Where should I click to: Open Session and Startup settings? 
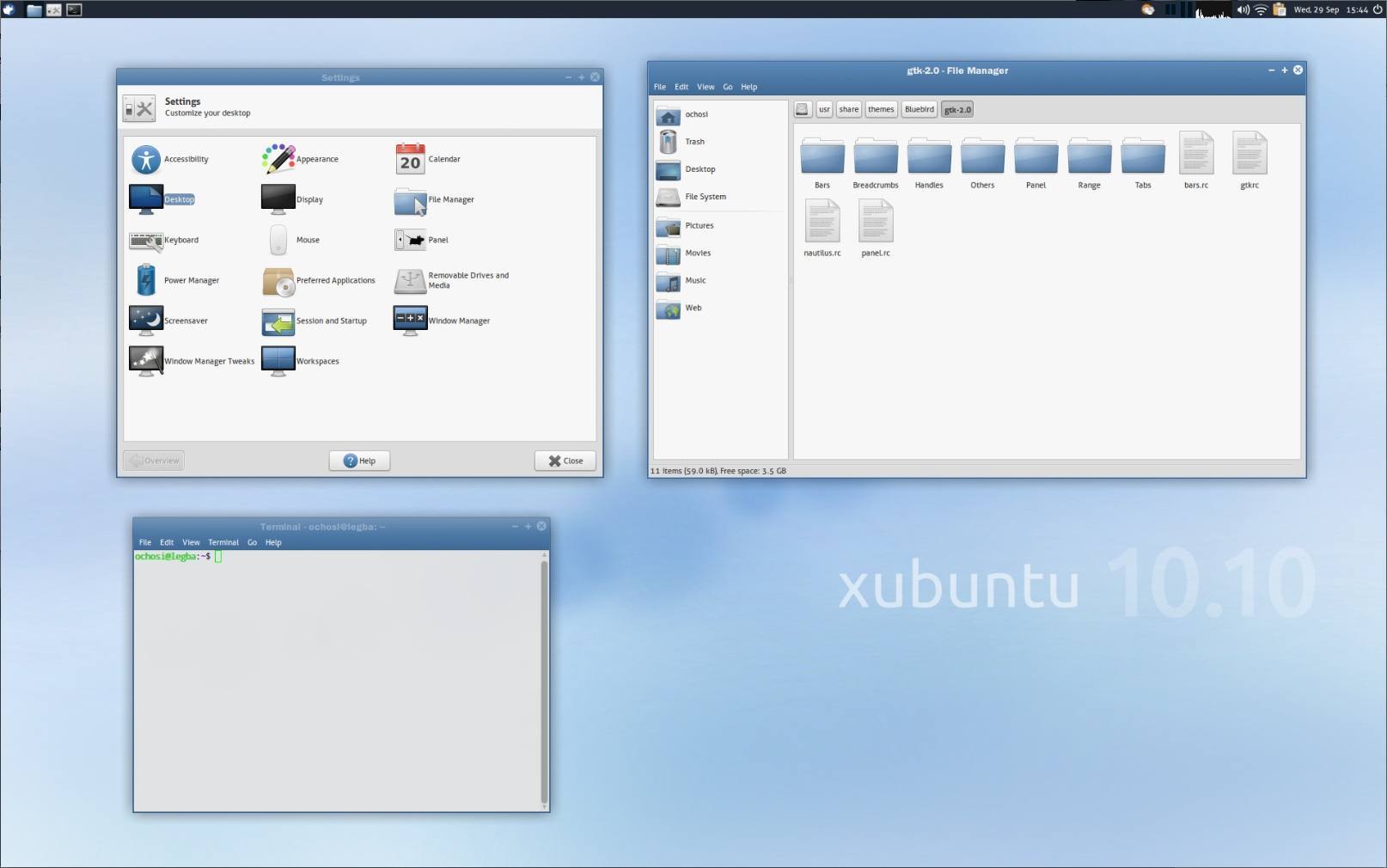click(x=330, y=321)
